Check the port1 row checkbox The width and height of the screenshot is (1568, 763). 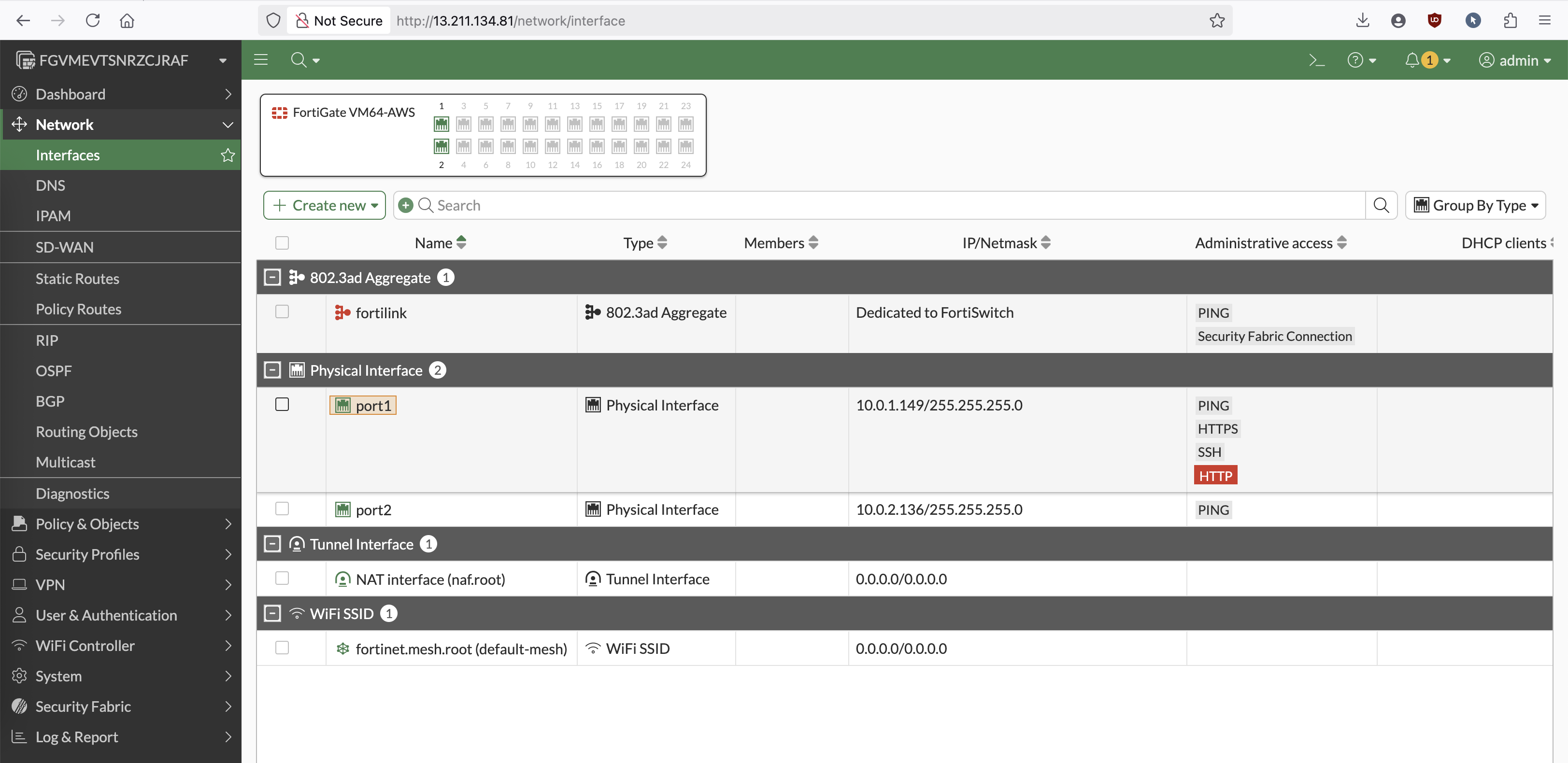point(282,405)
